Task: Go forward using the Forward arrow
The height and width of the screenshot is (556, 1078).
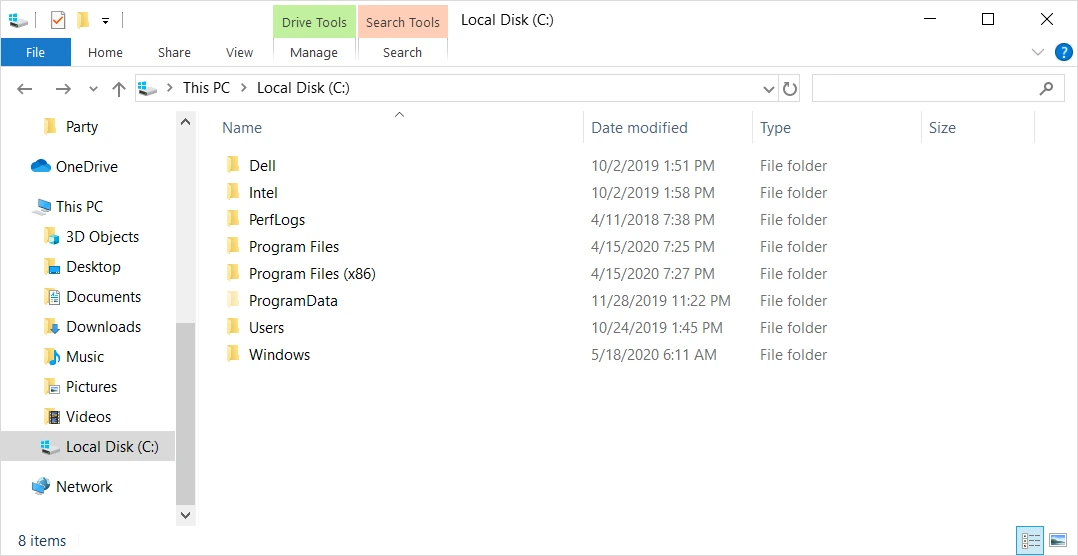Action: [63, 89]
